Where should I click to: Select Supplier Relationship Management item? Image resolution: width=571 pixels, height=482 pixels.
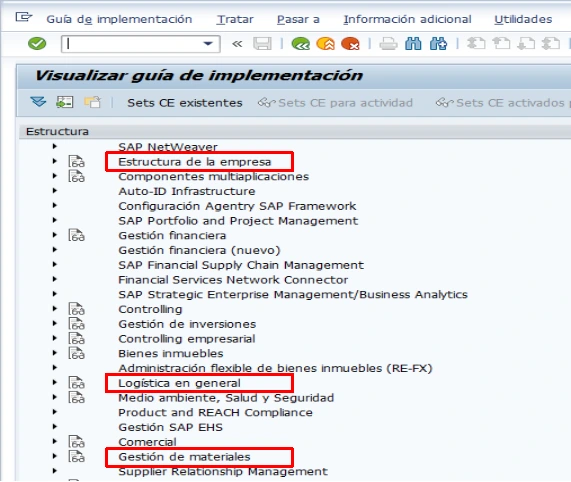pos(223,471)
